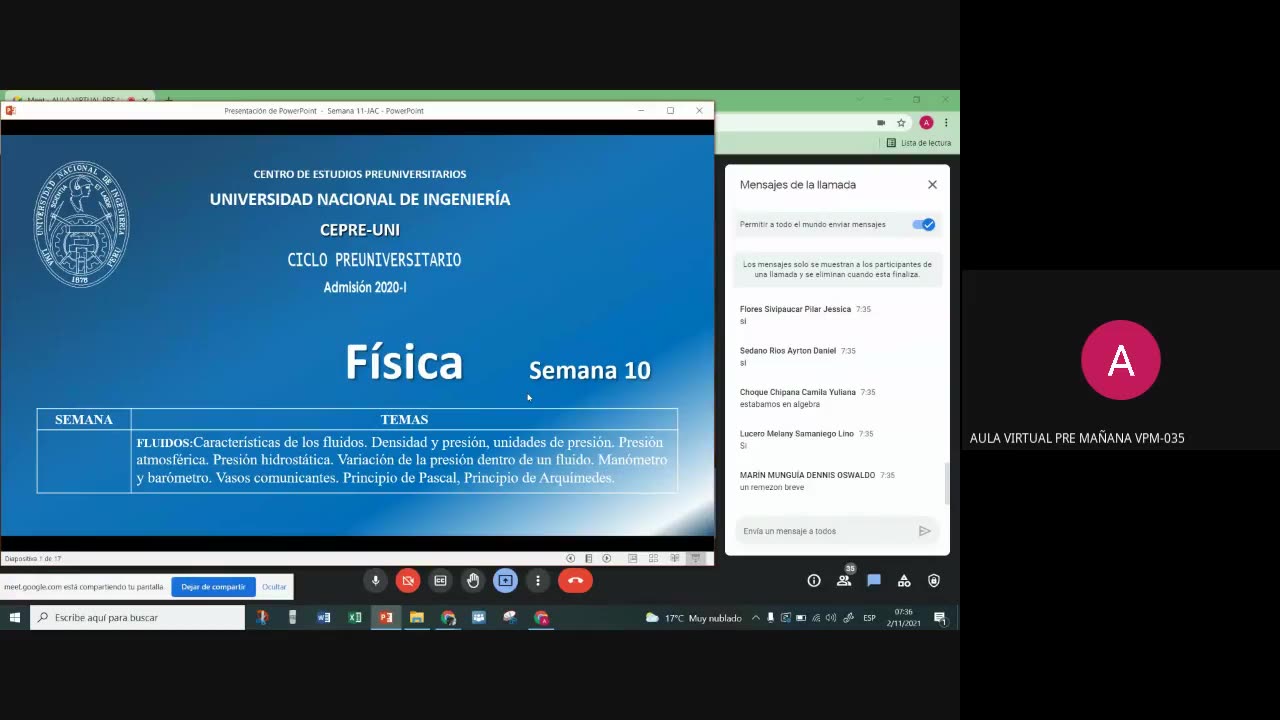Click Escribe aquí para buscar search box
This screenshot has height=720, width=1280.
(x=138, y=618)
